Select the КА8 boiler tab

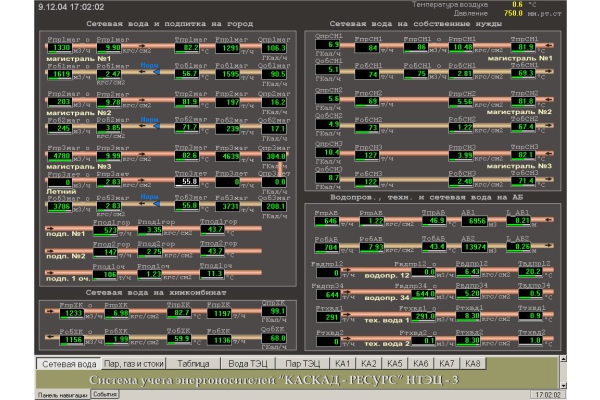pos(473,363)
